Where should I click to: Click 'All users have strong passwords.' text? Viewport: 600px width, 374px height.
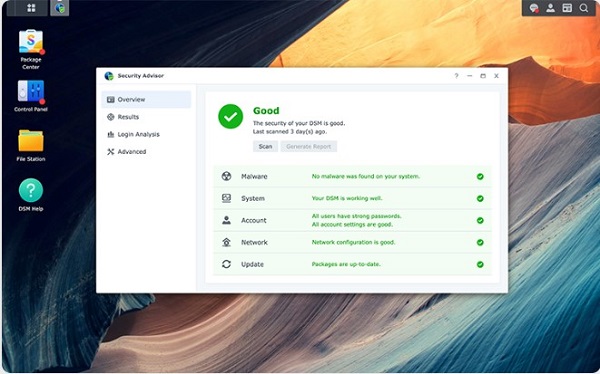point(356,216)
